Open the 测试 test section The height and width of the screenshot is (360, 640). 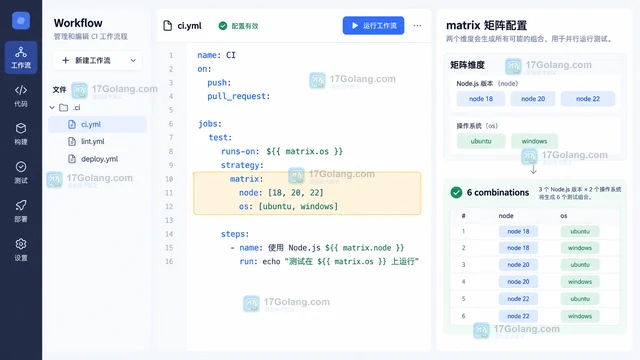coord(21,172)
